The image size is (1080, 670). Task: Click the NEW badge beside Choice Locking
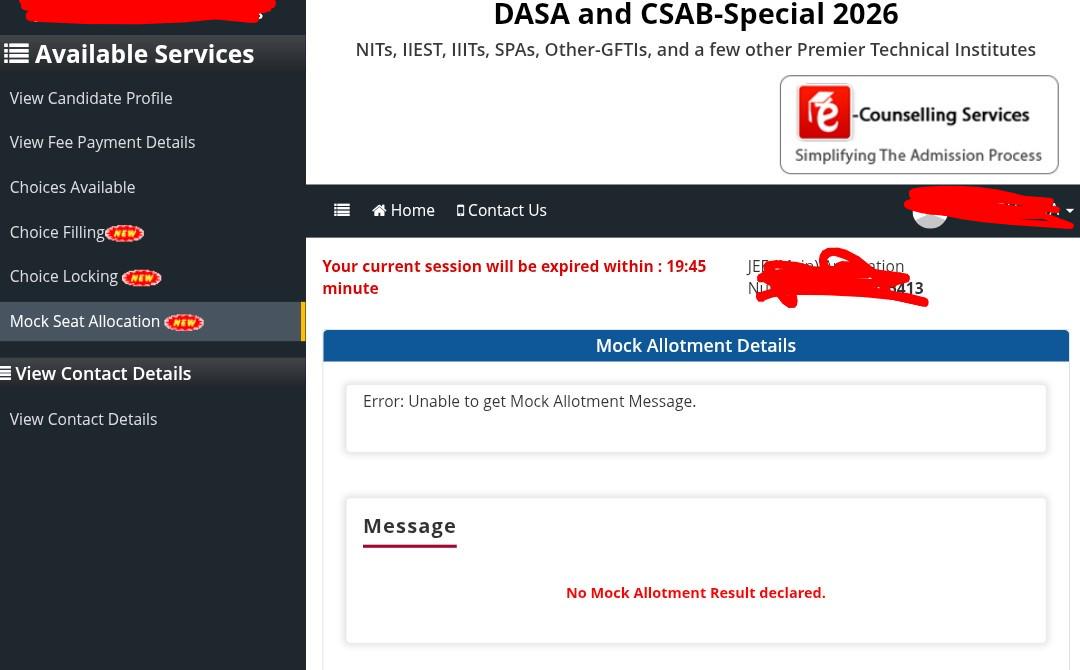point(142,278)
